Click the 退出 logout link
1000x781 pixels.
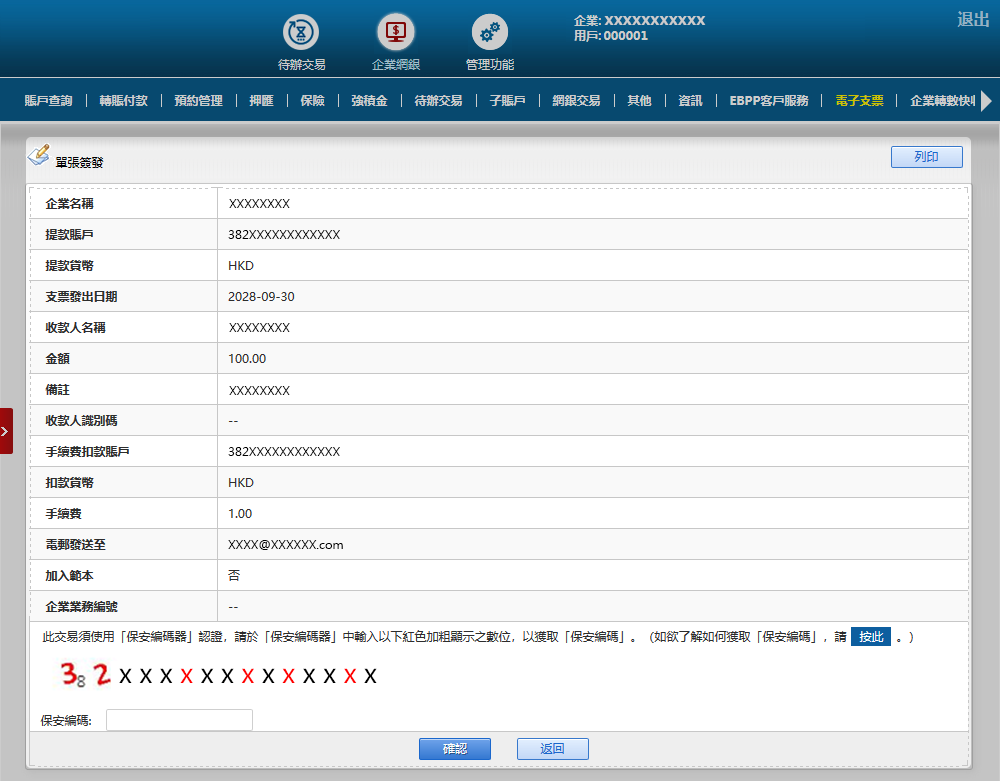point(972,19)
